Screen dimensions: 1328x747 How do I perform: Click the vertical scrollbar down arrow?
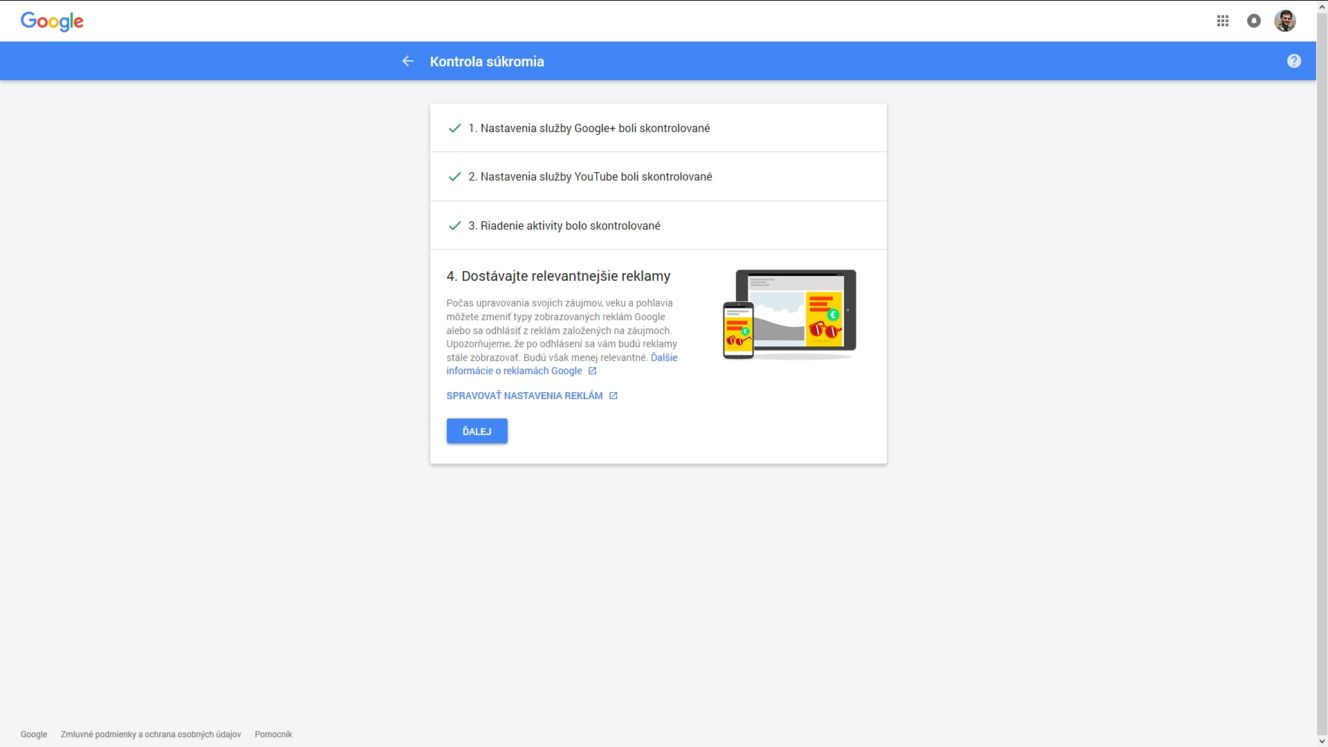1322,741
